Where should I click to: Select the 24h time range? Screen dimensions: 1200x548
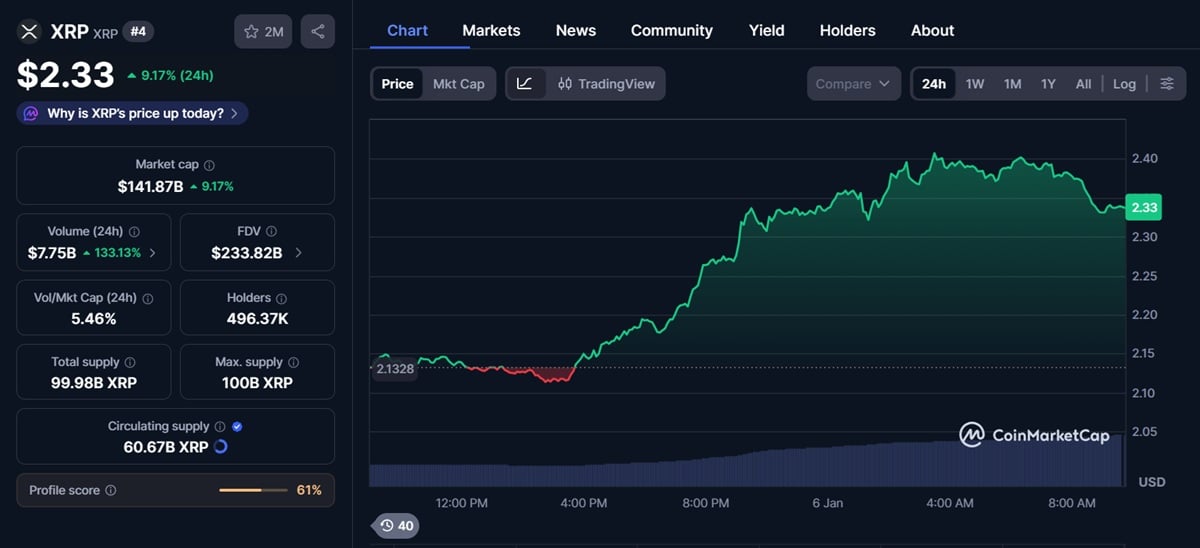934,84
